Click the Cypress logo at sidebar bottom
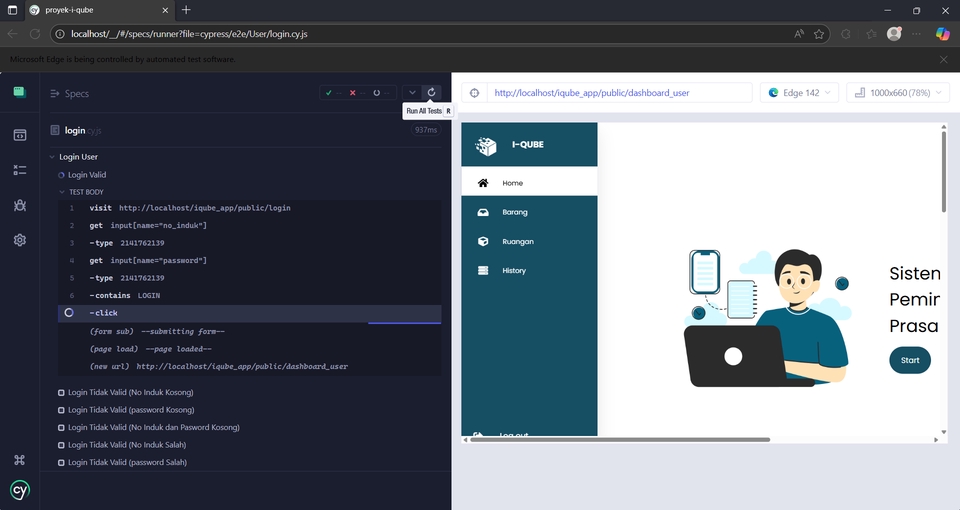This screenshot has width=960, height=510. 19,490
